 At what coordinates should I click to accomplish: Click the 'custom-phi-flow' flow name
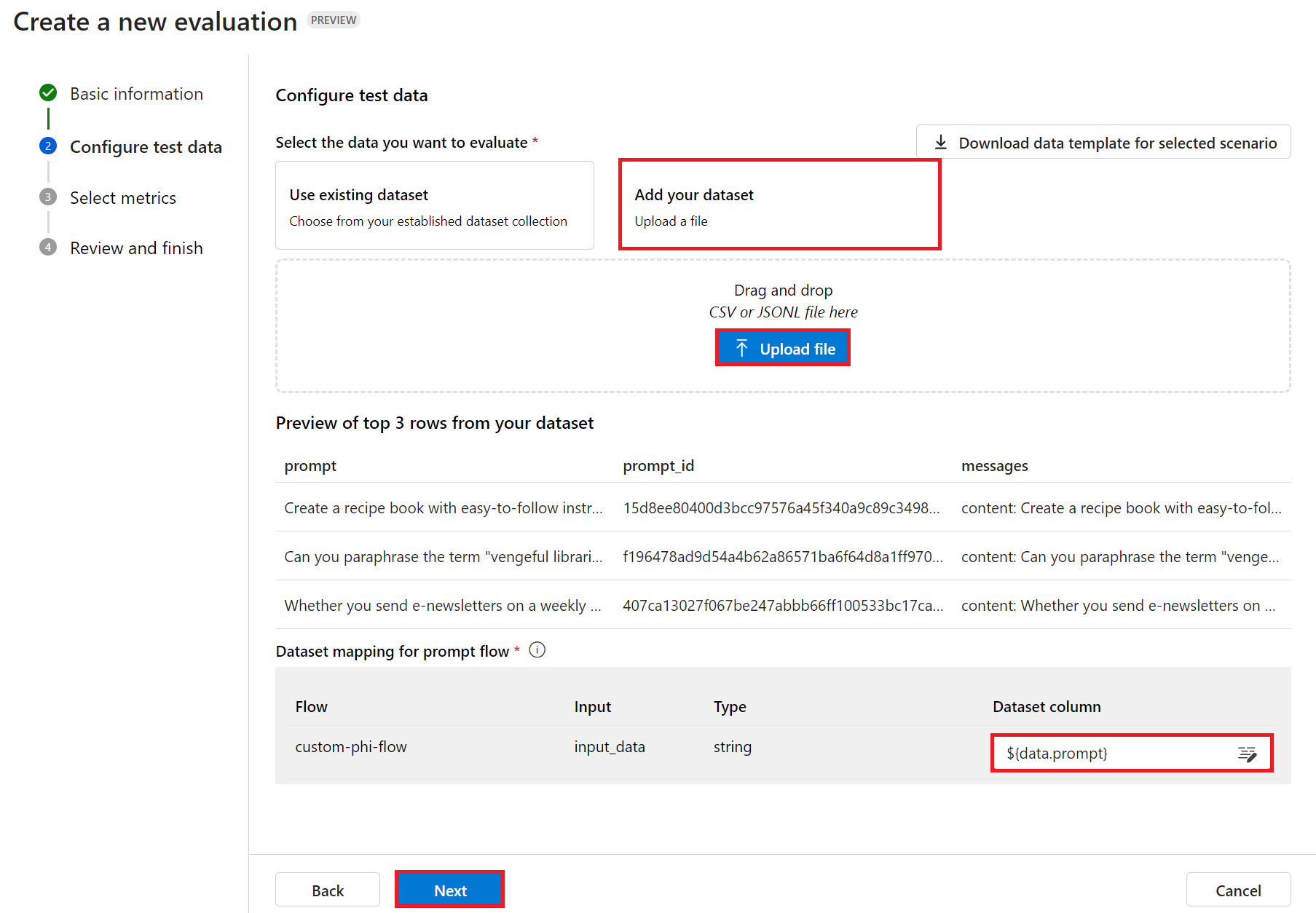click(351, 747)
